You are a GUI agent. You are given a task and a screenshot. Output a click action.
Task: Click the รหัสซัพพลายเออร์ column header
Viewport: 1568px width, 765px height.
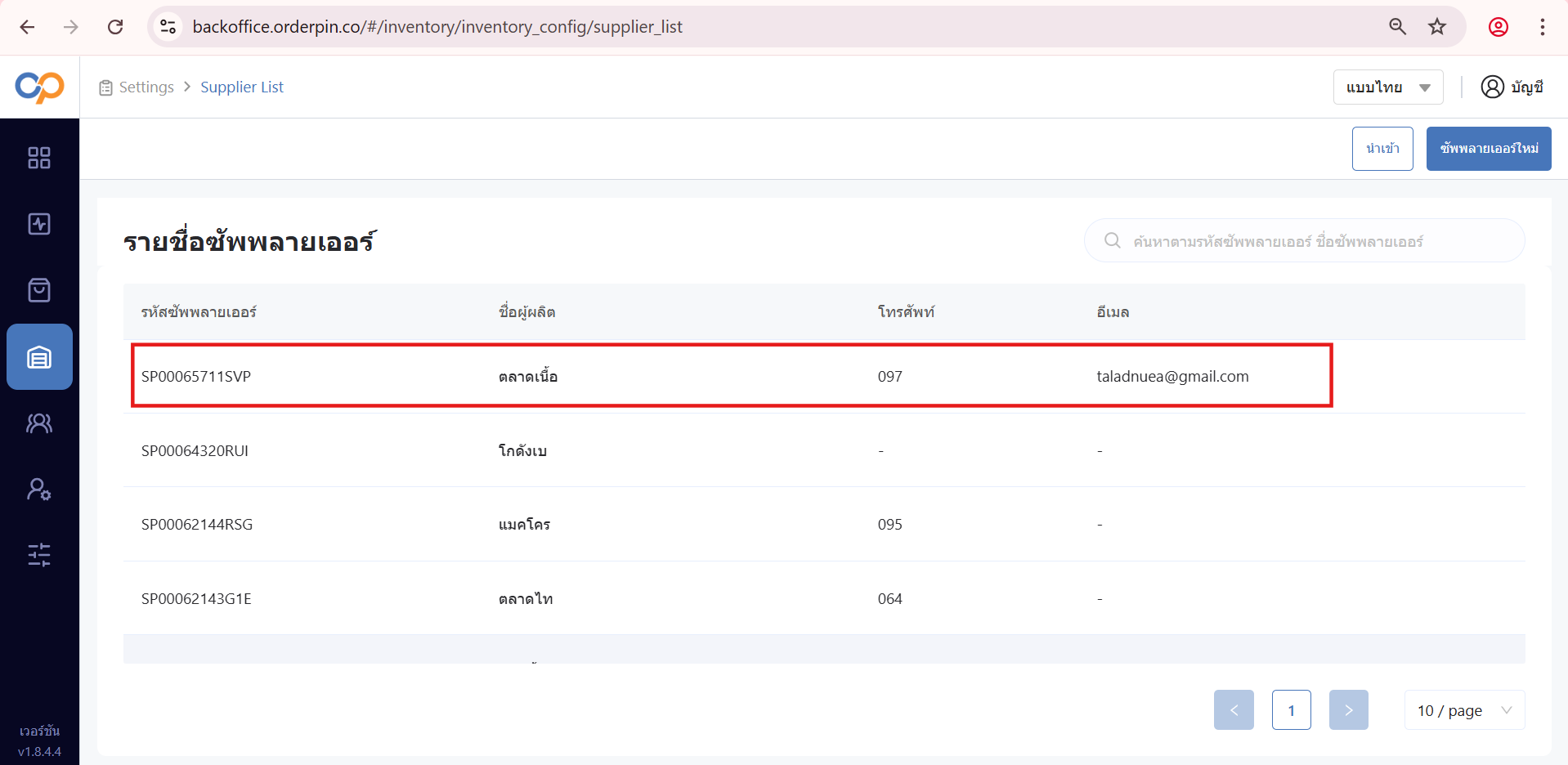click(x=199, y=312)
